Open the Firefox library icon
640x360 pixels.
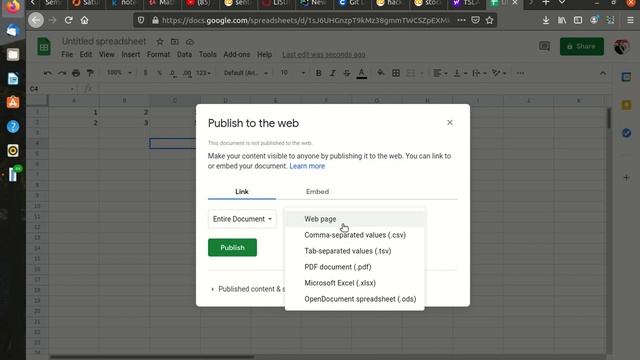click(562, 20)
